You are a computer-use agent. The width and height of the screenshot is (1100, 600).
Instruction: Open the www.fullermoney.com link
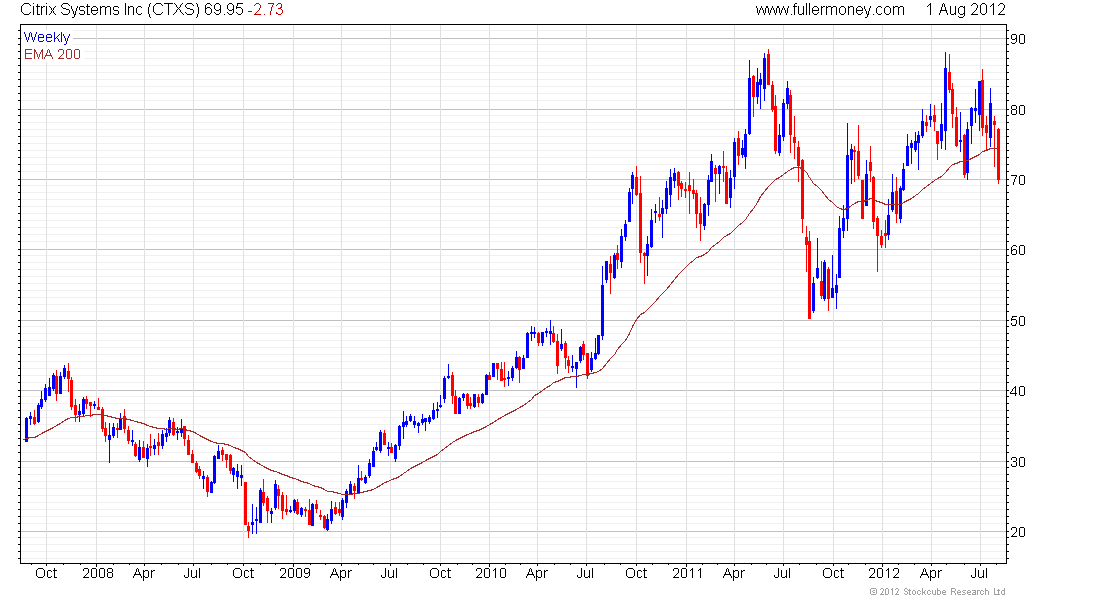point(830,10)
